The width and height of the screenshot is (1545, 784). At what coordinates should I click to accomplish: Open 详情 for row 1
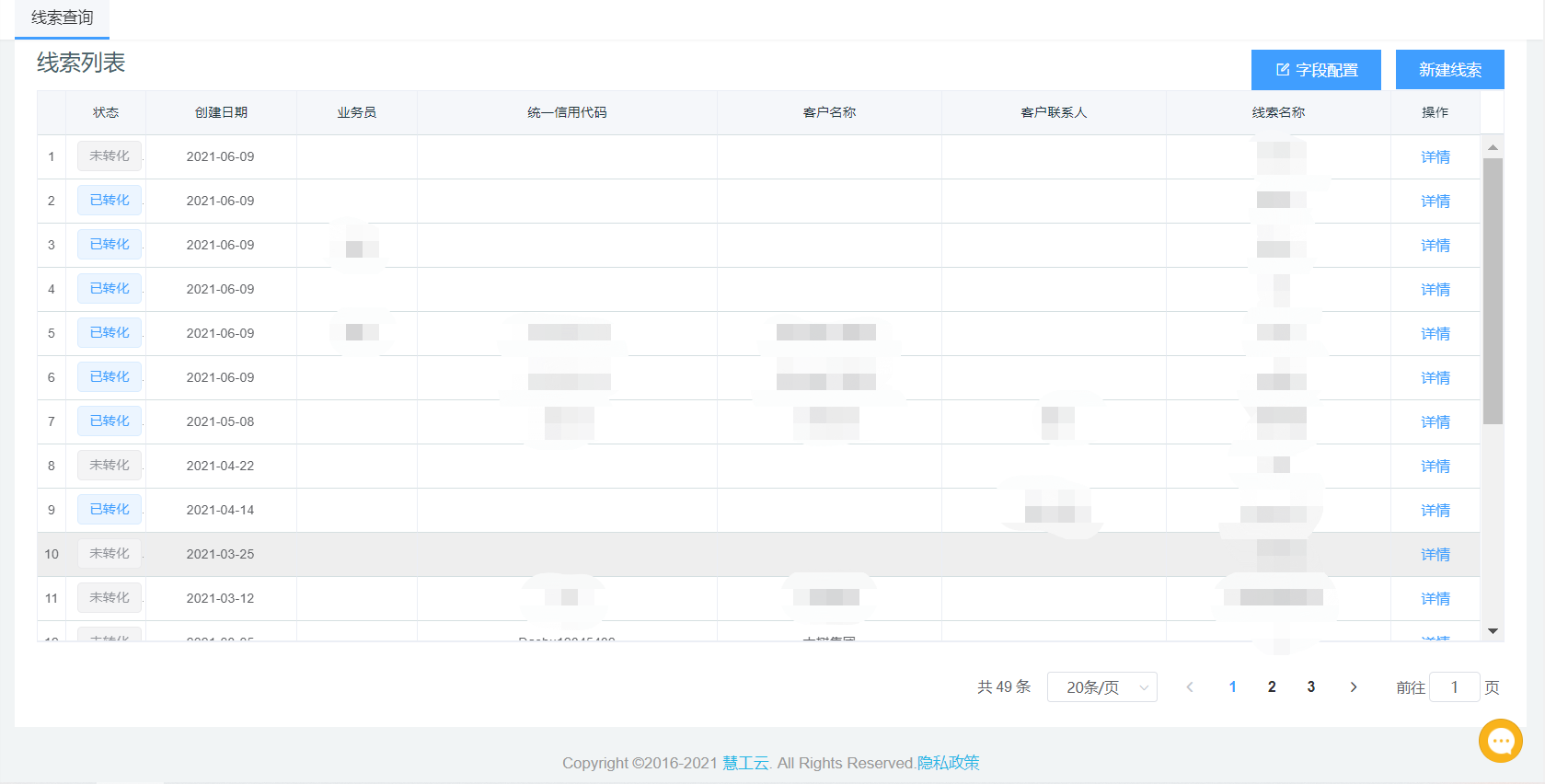(x=1435, y=157)
